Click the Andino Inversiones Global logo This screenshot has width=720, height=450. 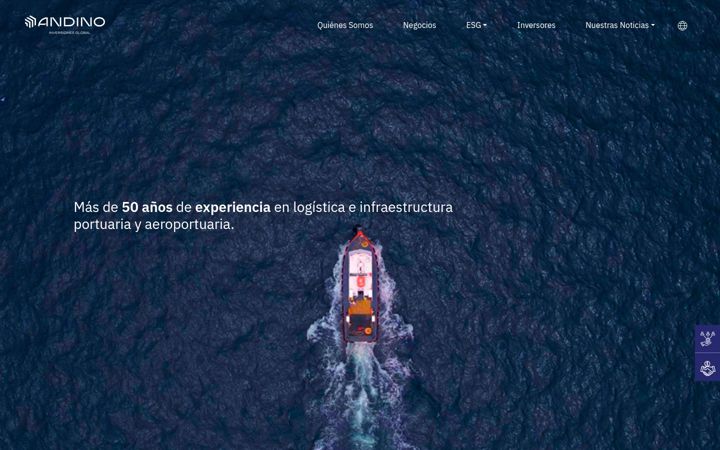pyautogui.click(x=65, y=25)
